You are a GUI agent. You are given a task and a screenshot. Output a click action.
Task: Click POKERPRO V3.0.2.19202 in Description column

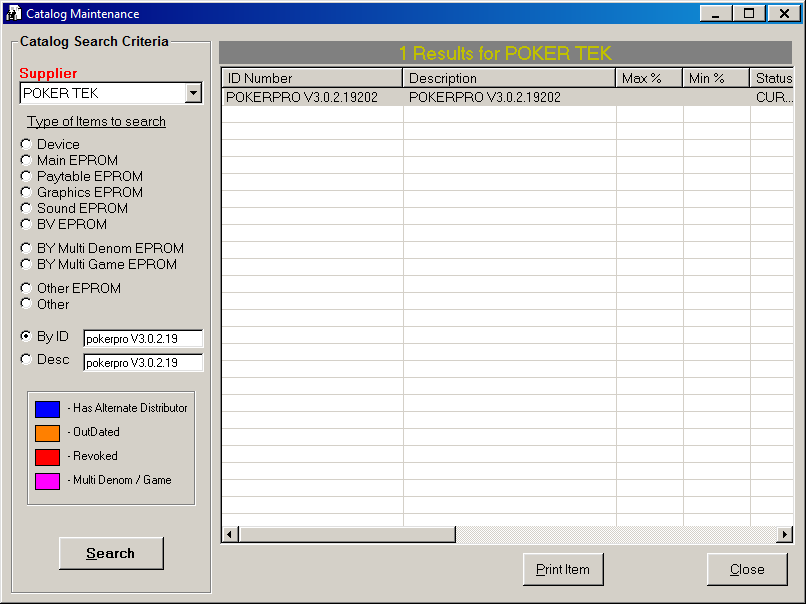click(x=510, y=97)
